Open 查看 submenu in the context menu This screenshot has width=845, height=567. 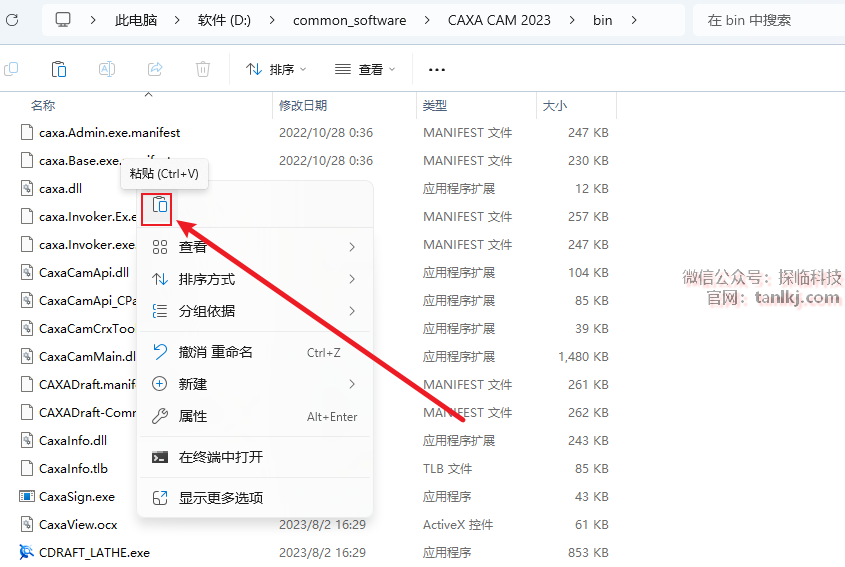click(255, 247)
